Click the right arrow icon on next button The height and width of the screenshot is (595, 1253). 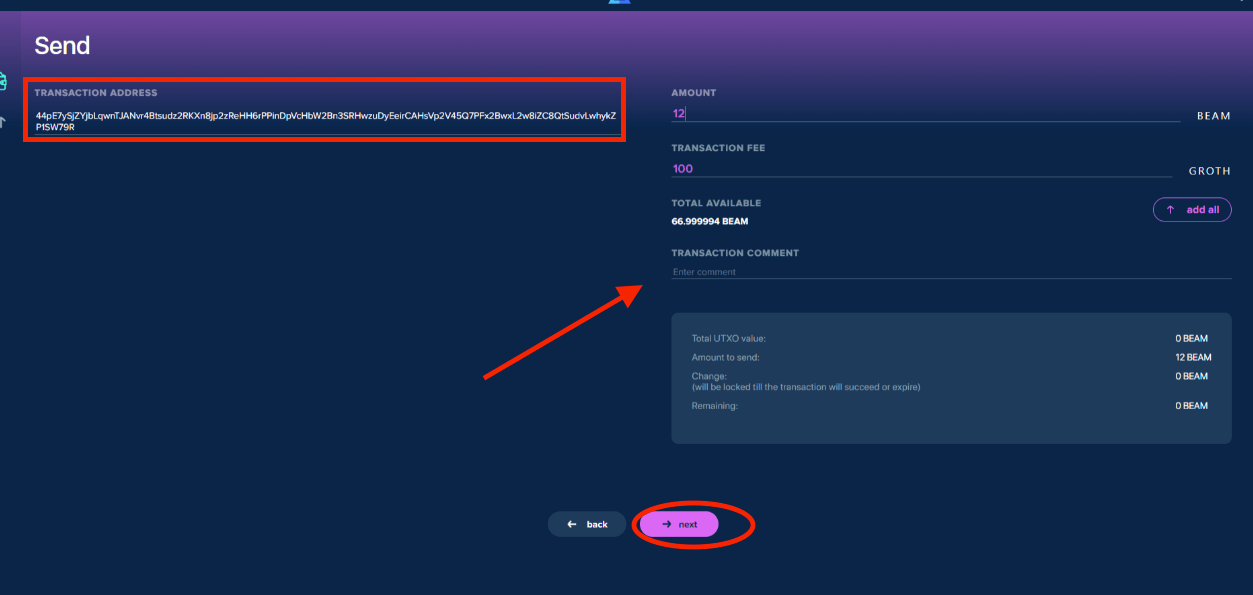[x=667, y=524]
